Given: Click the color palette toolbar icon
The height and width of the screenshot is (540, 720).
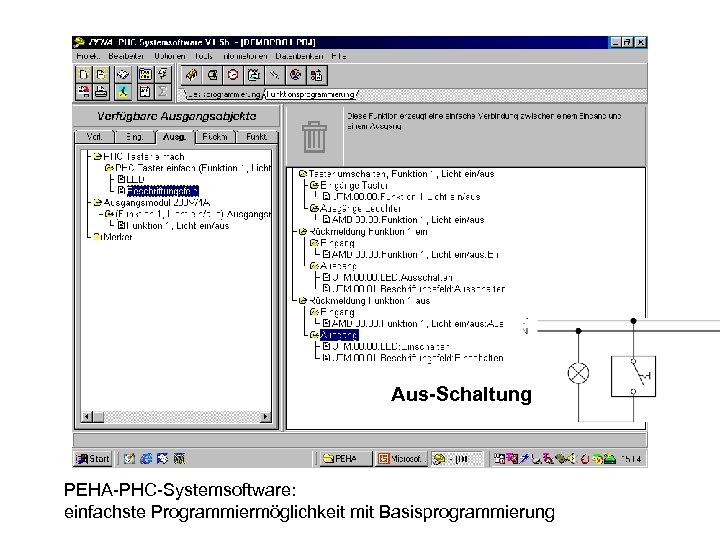Looking at the screenshot, I should click(296, 75).
